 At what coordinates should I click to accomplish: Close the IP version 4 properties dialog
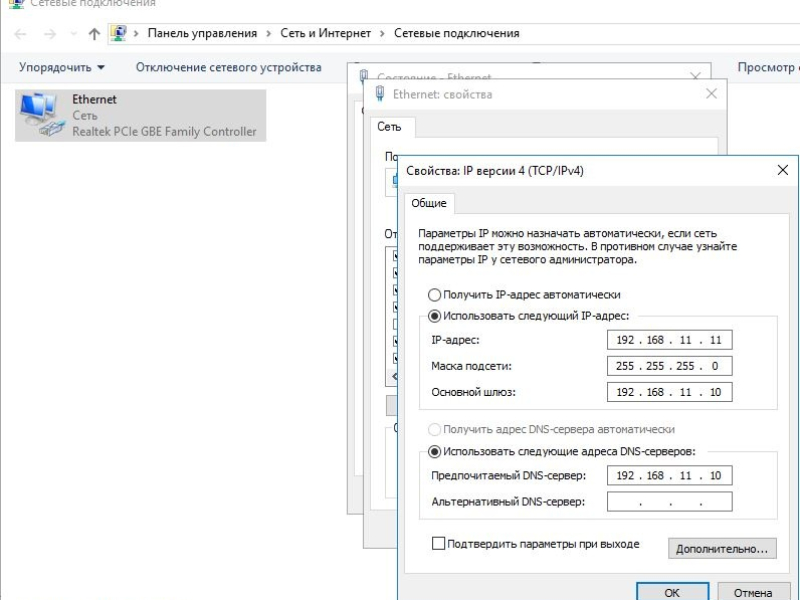pyautogui.click(x=783, y=170)
